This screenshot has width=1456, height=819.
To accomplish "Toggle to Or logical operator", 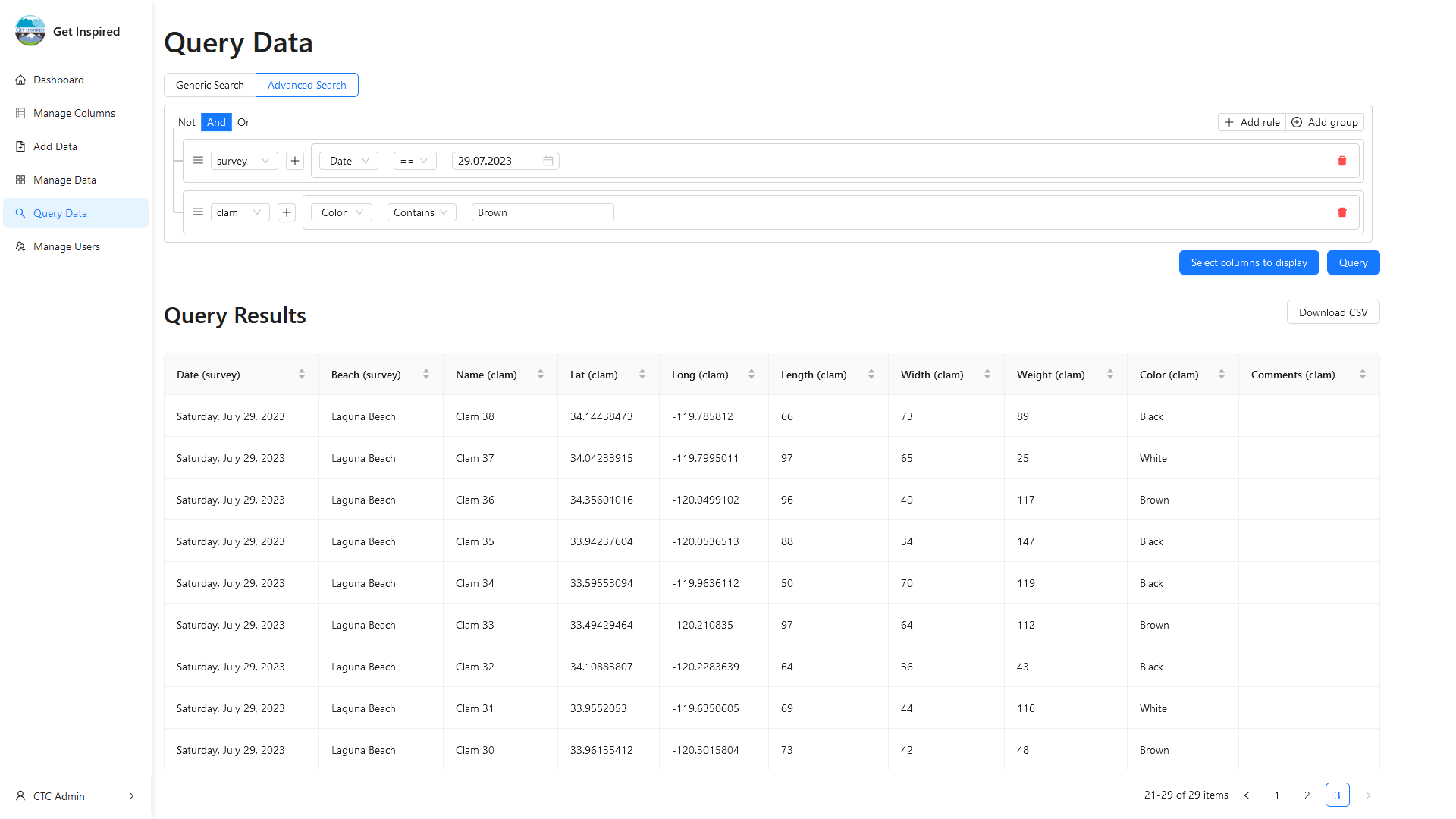I will [243, 122].
